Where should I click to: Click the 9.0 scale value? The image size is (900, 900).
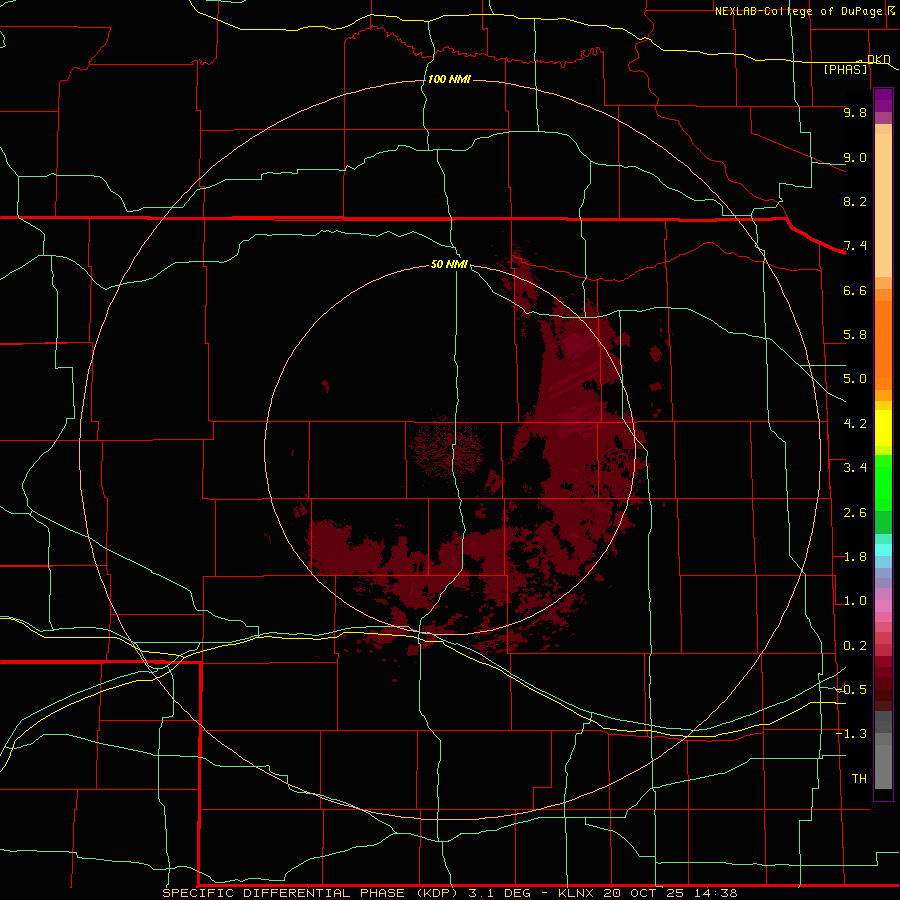pos(855,157)
